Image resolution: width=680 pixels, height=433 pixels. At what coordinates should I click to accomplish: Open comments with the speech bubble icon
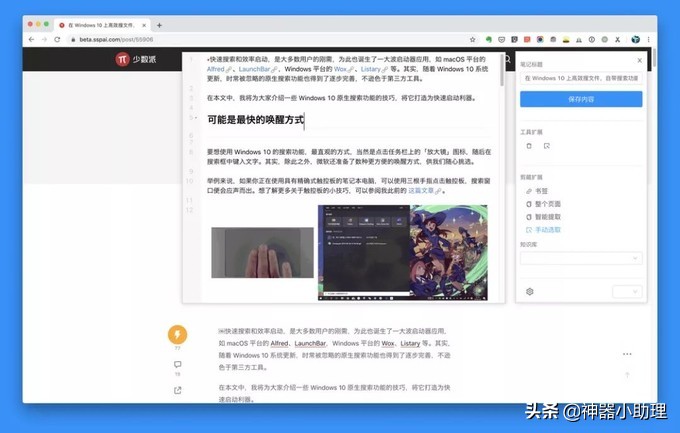click(177, 364)
